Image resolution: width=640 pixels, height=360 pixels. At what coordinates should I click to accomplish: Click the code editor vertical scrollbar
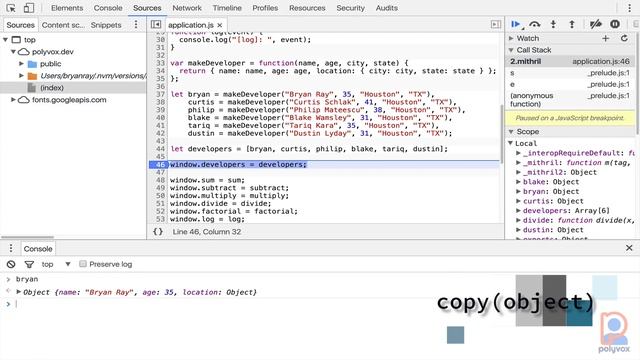[501, 134]
